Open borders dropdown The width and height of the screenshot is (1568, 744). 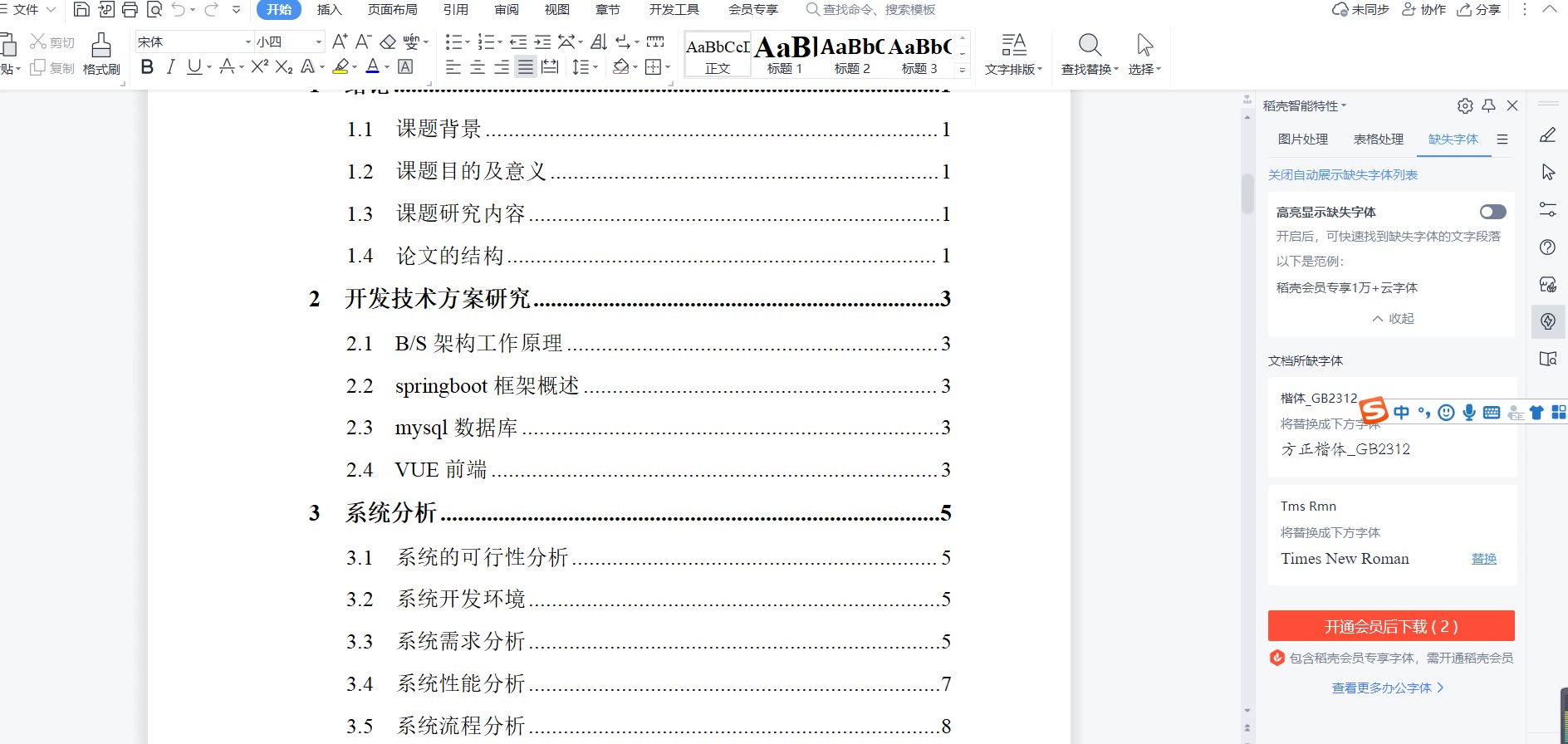668,67
